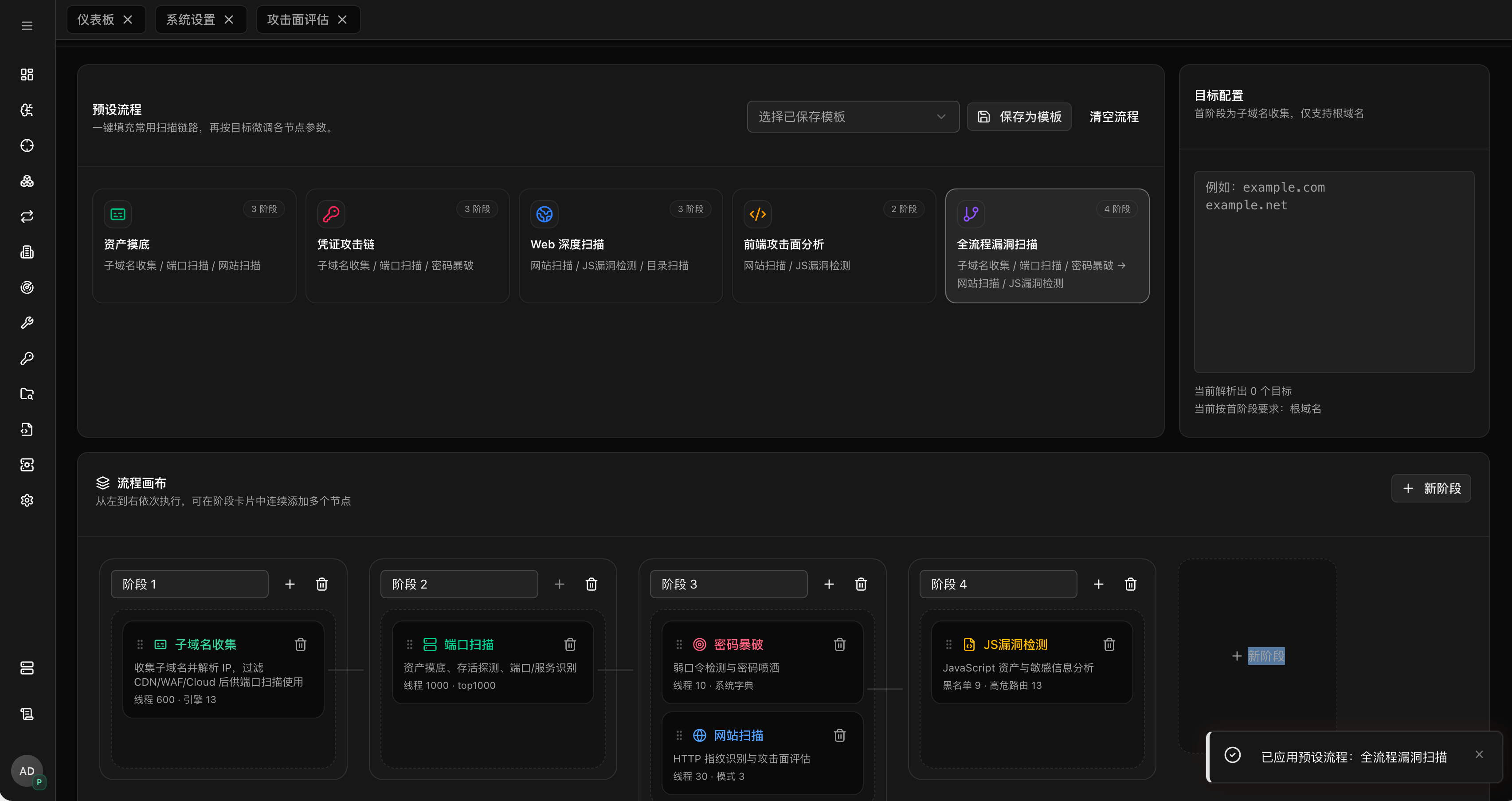Delete 阶段 1 with its trash icon
The width and height of the screenshot is (1512, 801).
321,584
